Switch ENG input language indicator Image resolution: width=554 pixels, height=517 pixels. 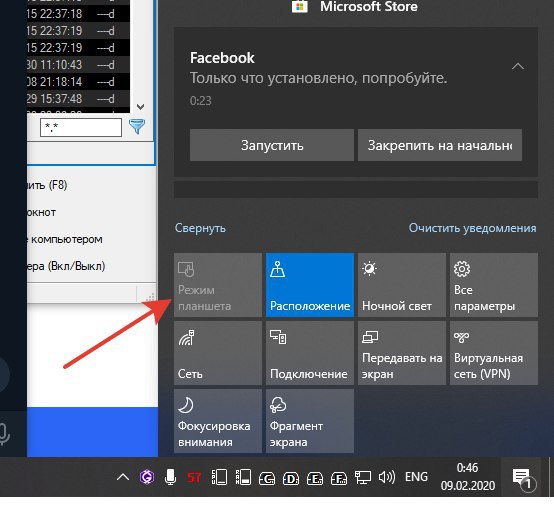[x=416, y=477]
